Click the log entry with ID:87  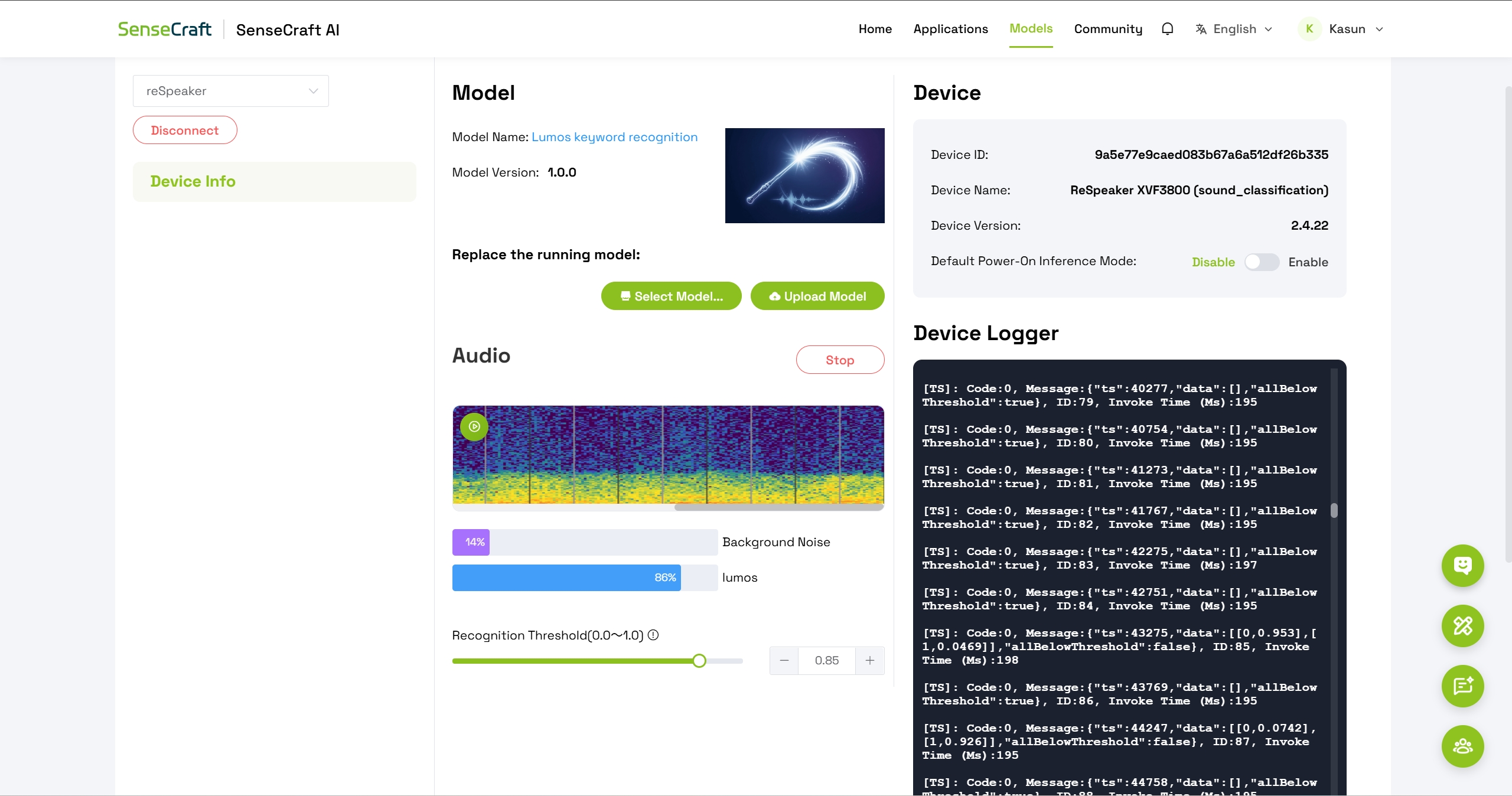(x=1119, y=742)
